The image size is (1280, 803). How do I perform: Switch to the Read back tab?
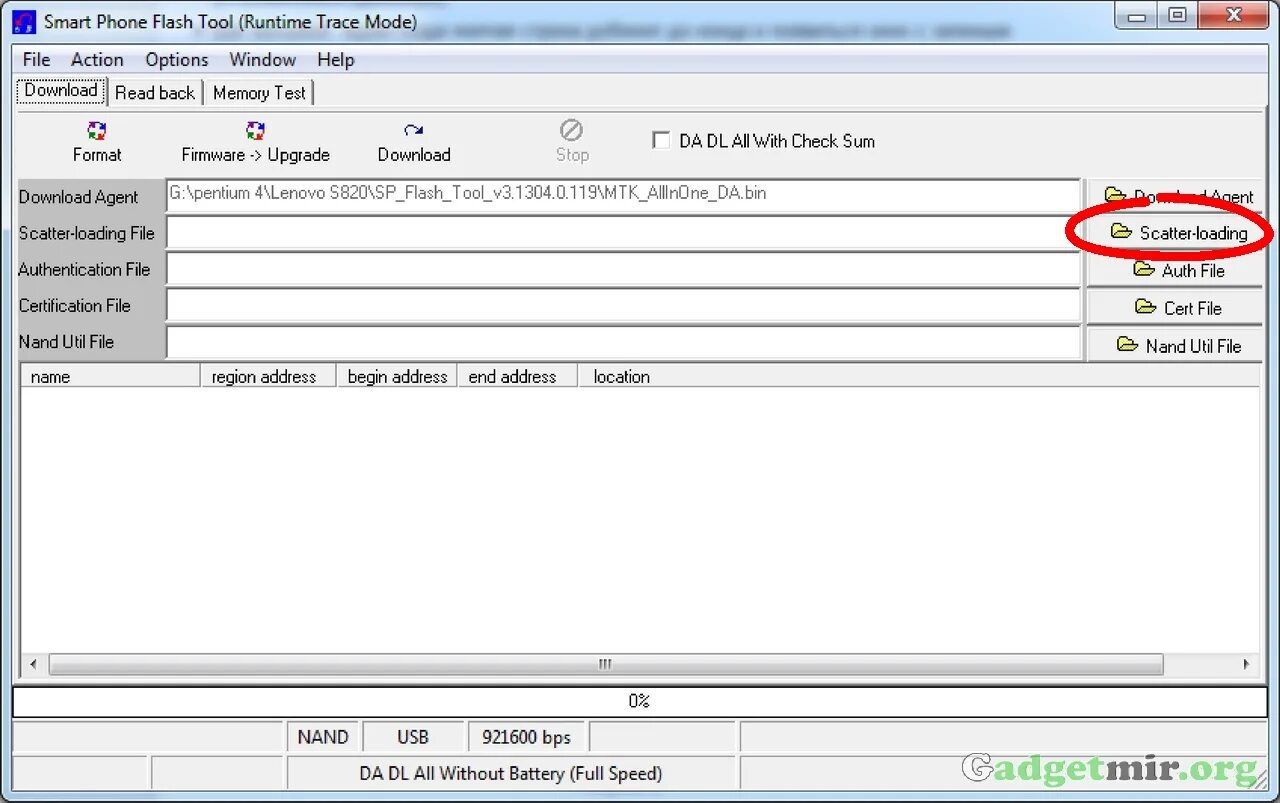point(155,93)
